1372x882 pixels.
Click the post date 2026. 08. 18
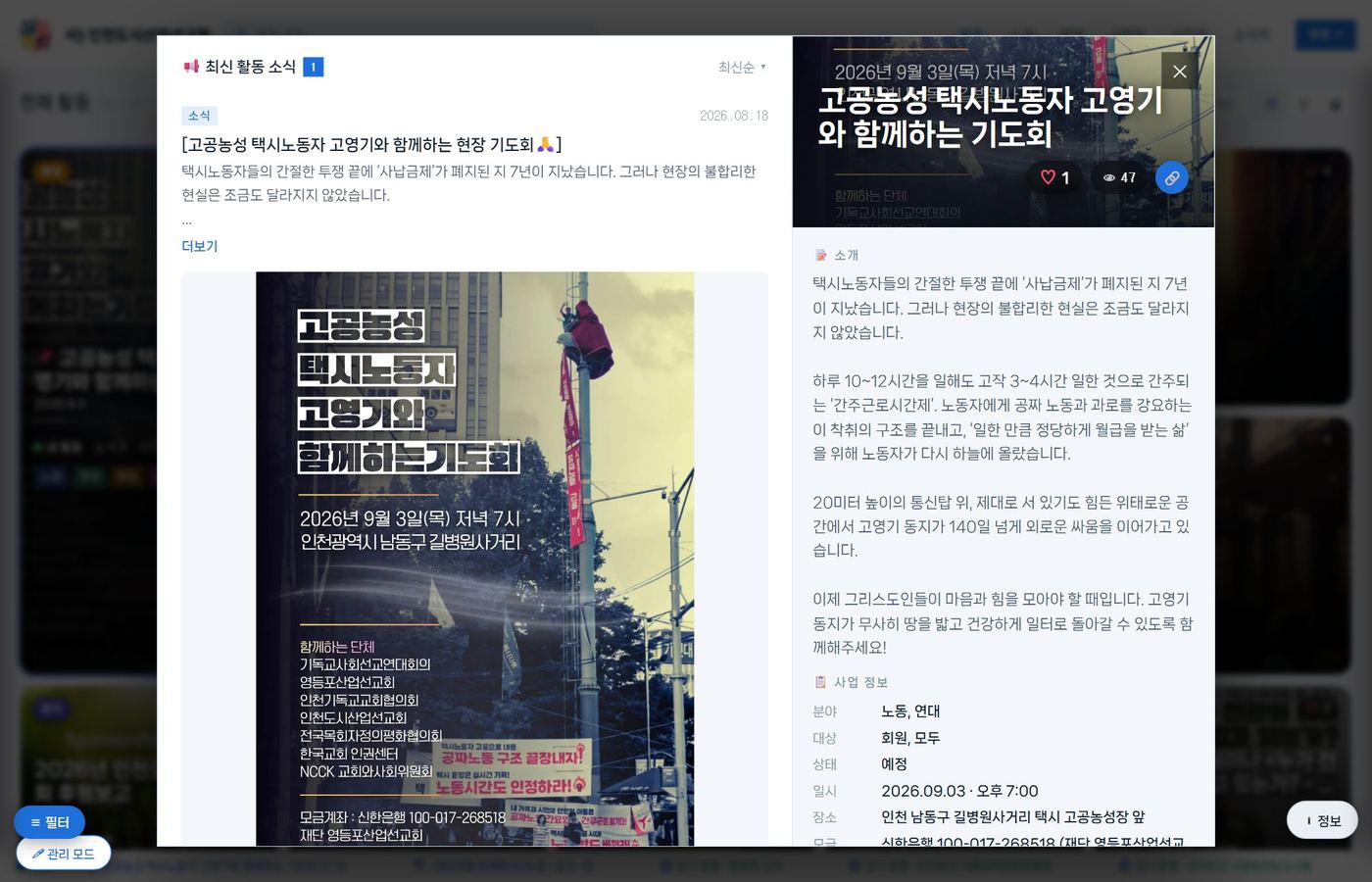tap(734, 116)
